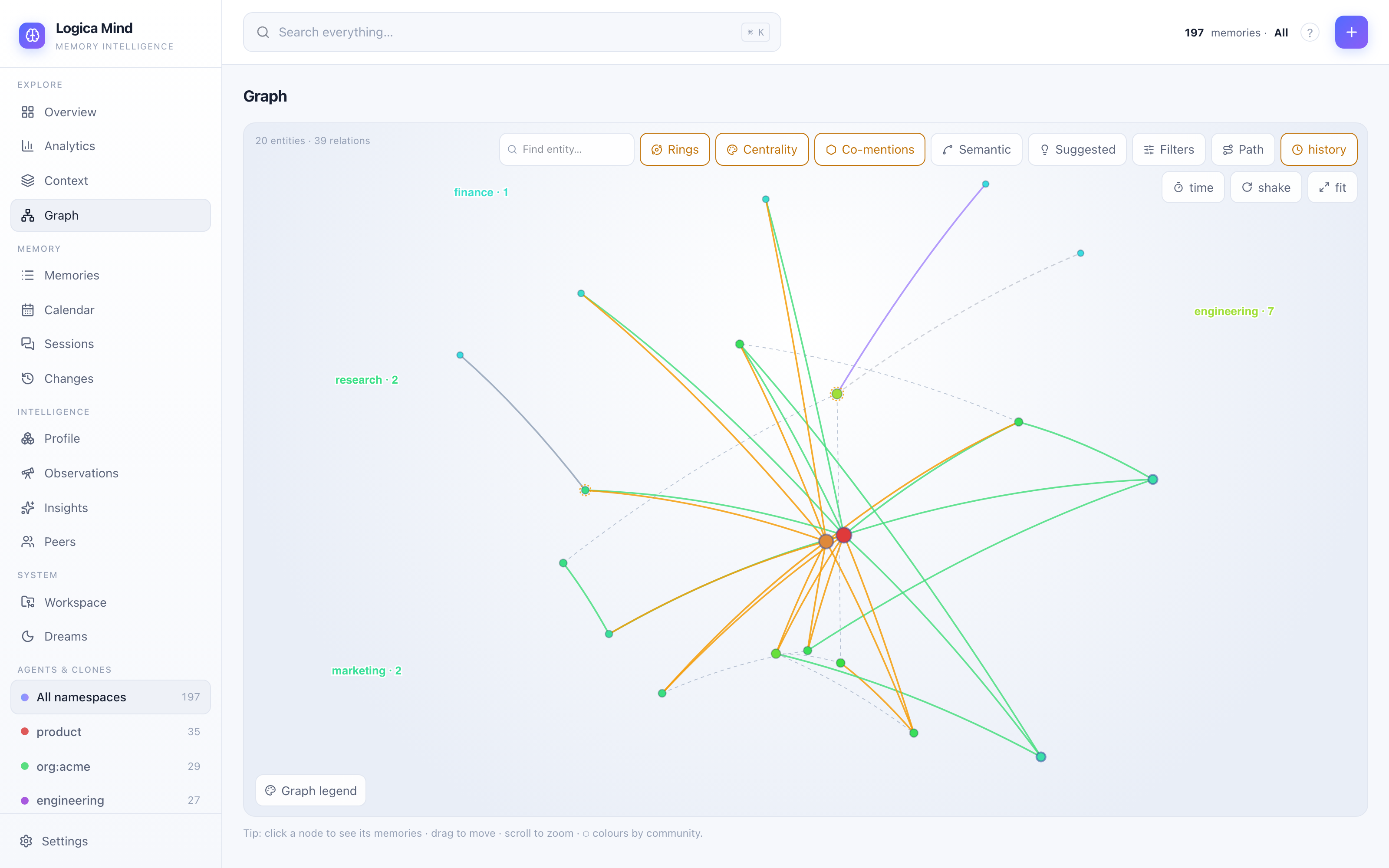Open the Overview page
Viewport: 1389px width, 868px height.
point(111,112)
